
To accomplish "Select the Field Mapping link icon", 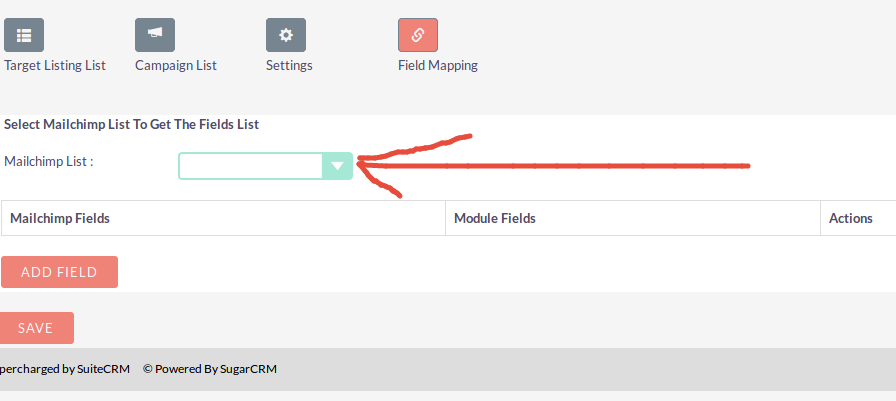I will (x=418, y=35).
